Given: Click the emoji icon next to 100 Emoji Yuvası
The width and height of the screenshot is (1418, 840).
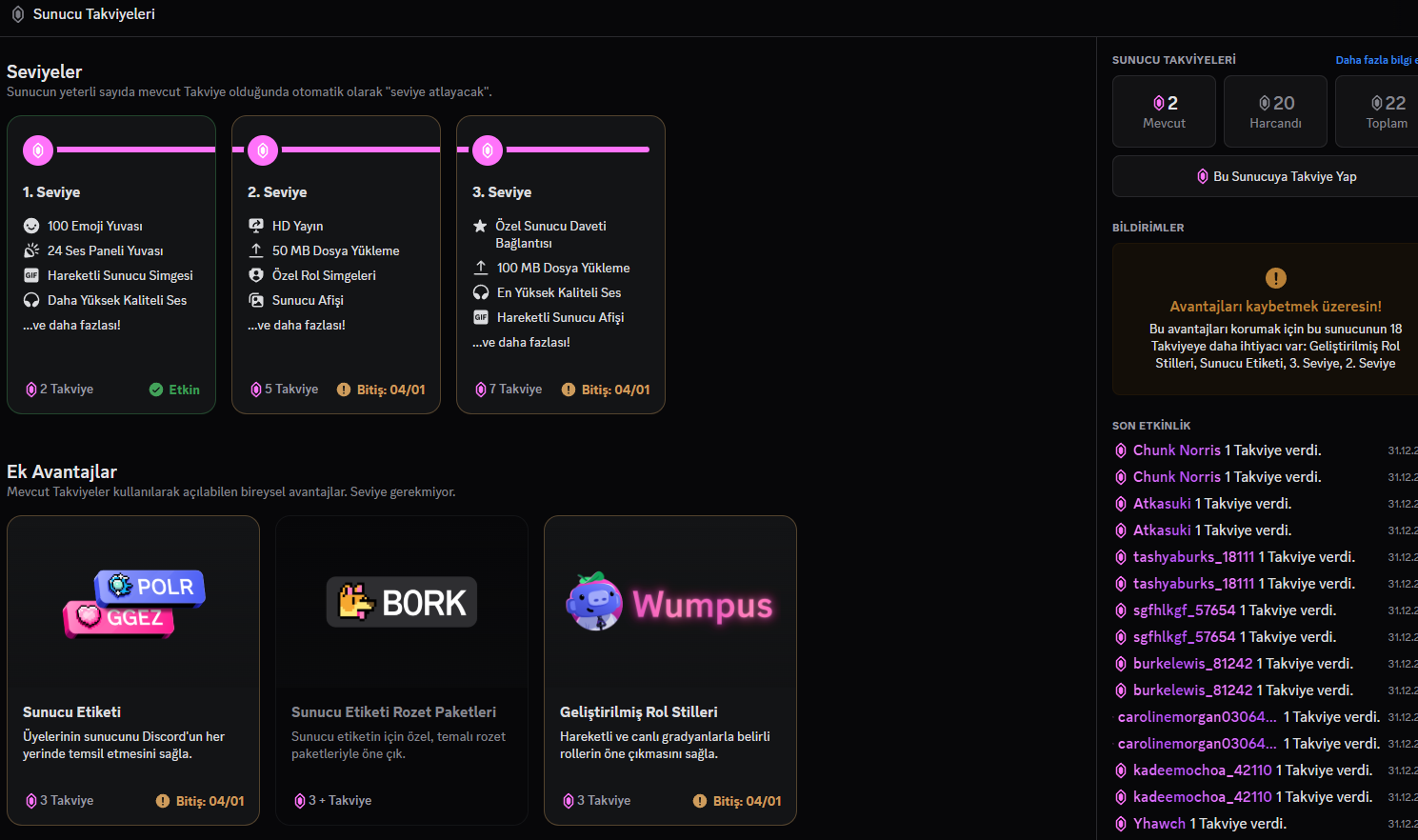Looking at the screenshot, I should [31, 226].
